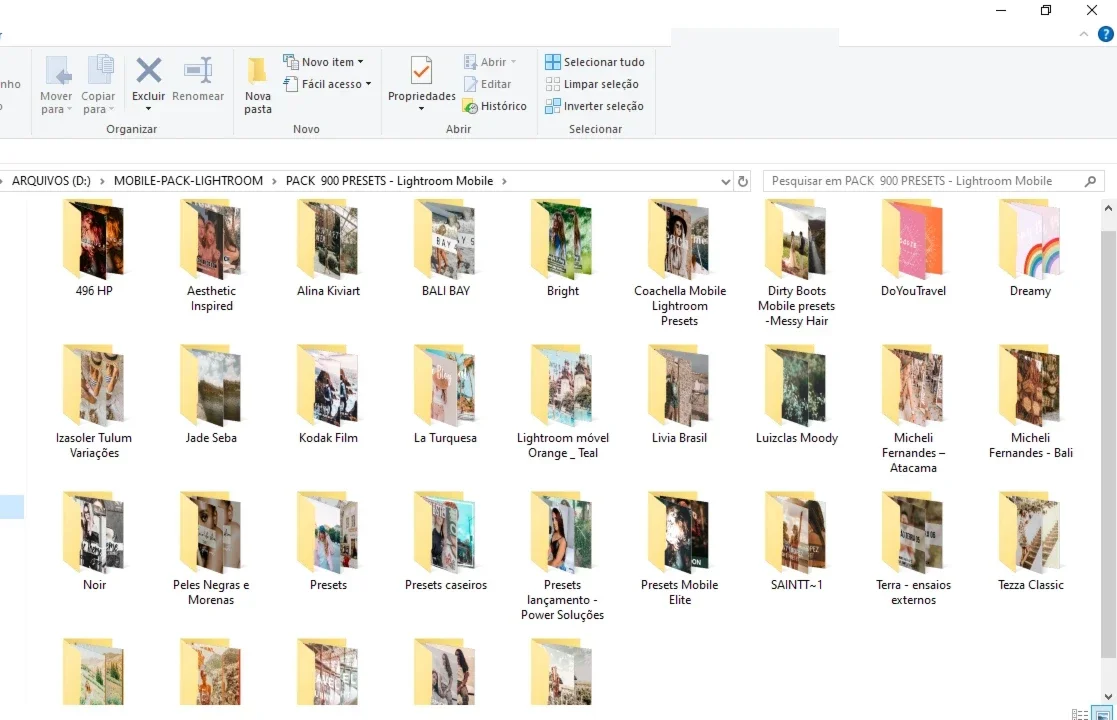1117x720 pixels.
Task: Click Limpar seleção in the ribbon
Action: point(592,84)
